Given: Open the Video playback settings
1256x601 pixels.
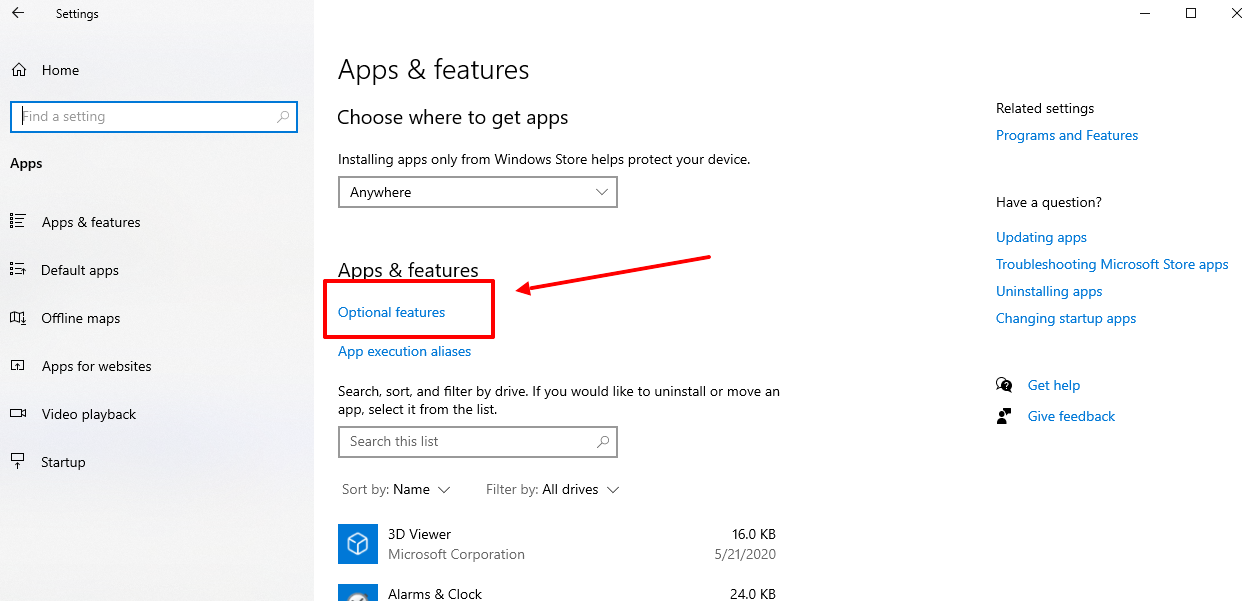Looking at the screenshot, I should click(18, 414).
